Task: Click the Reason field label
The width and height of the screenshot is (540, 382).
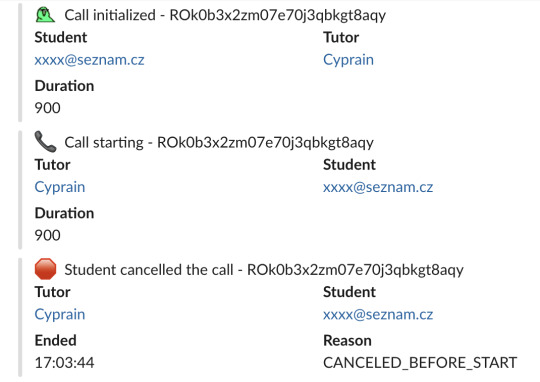Action: coord(347,340)
